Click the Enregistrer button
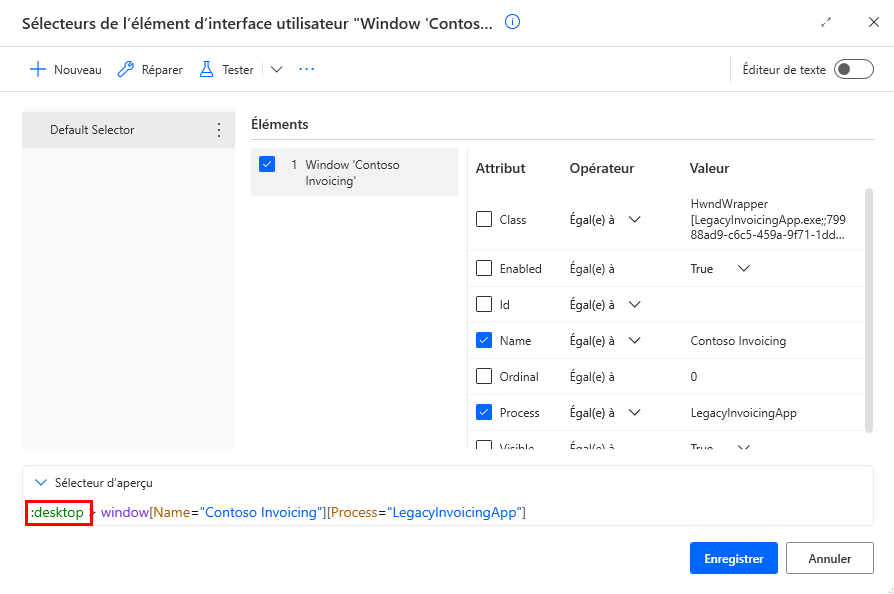The width and height of the screenshot is (894, 594). tap(733, 559)
